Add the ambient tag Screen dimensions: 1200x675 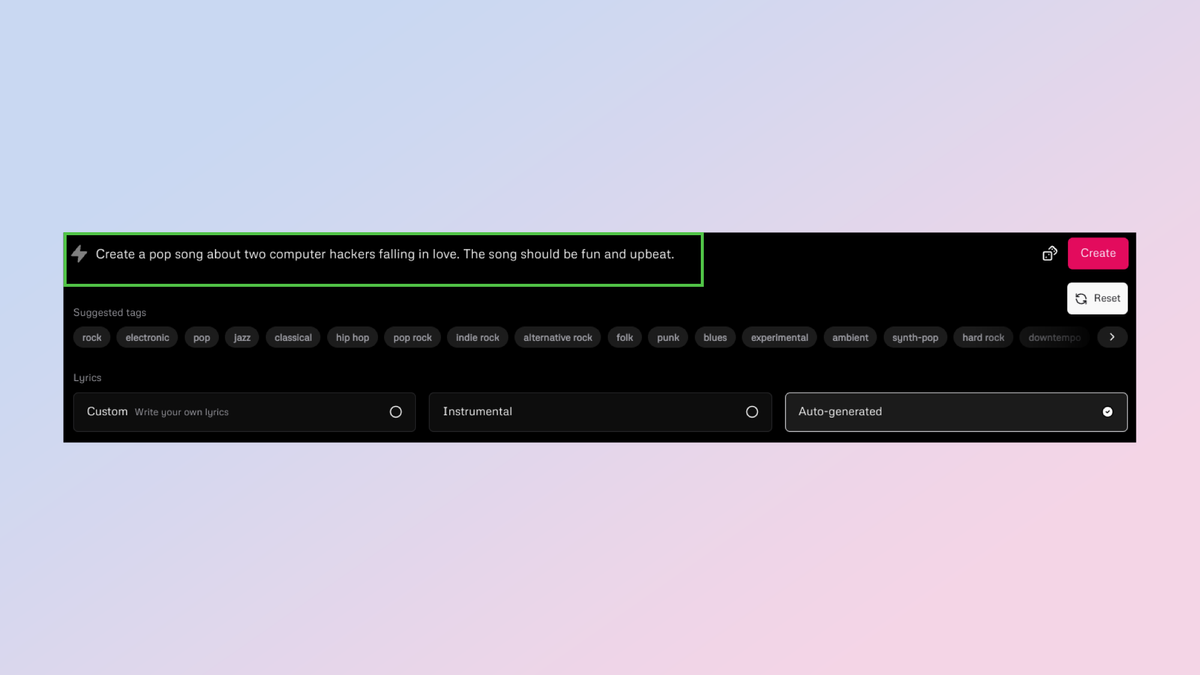[850, 337]
